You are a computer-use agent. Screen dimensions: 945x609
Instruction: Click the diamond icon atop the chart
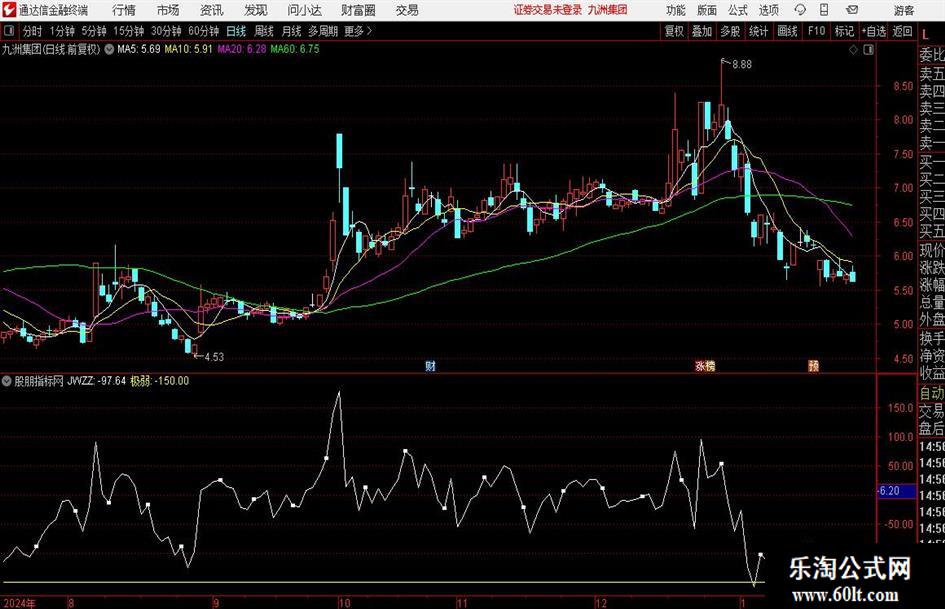click(x=853, y=50)
